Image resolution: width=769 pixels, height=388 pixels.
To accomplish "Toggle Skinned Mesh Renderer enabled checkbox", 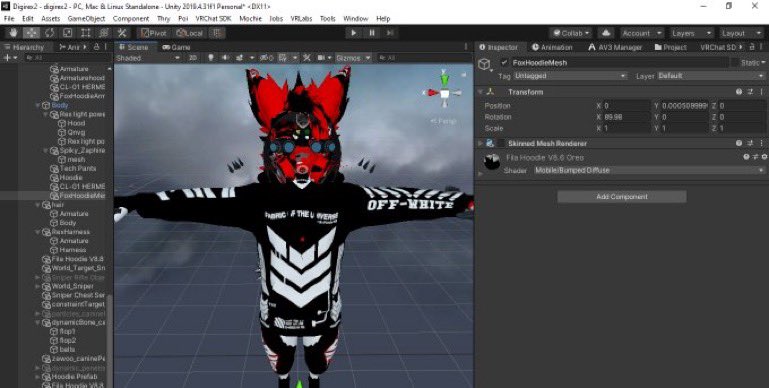I will tap(501, 143).
